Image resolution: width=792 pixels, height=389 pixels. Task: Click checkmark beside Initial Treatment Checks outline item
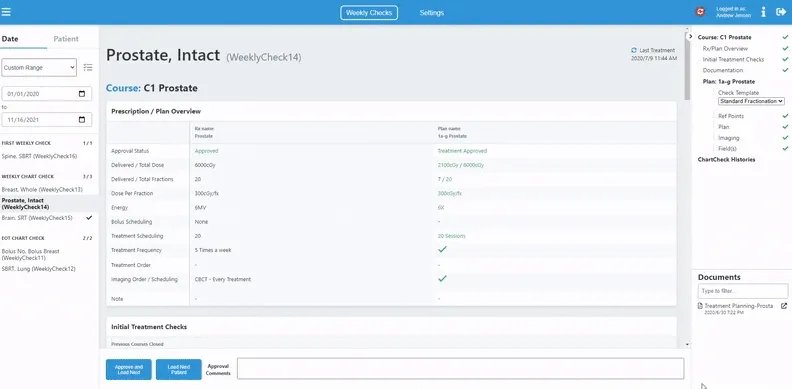click(785, 59)
